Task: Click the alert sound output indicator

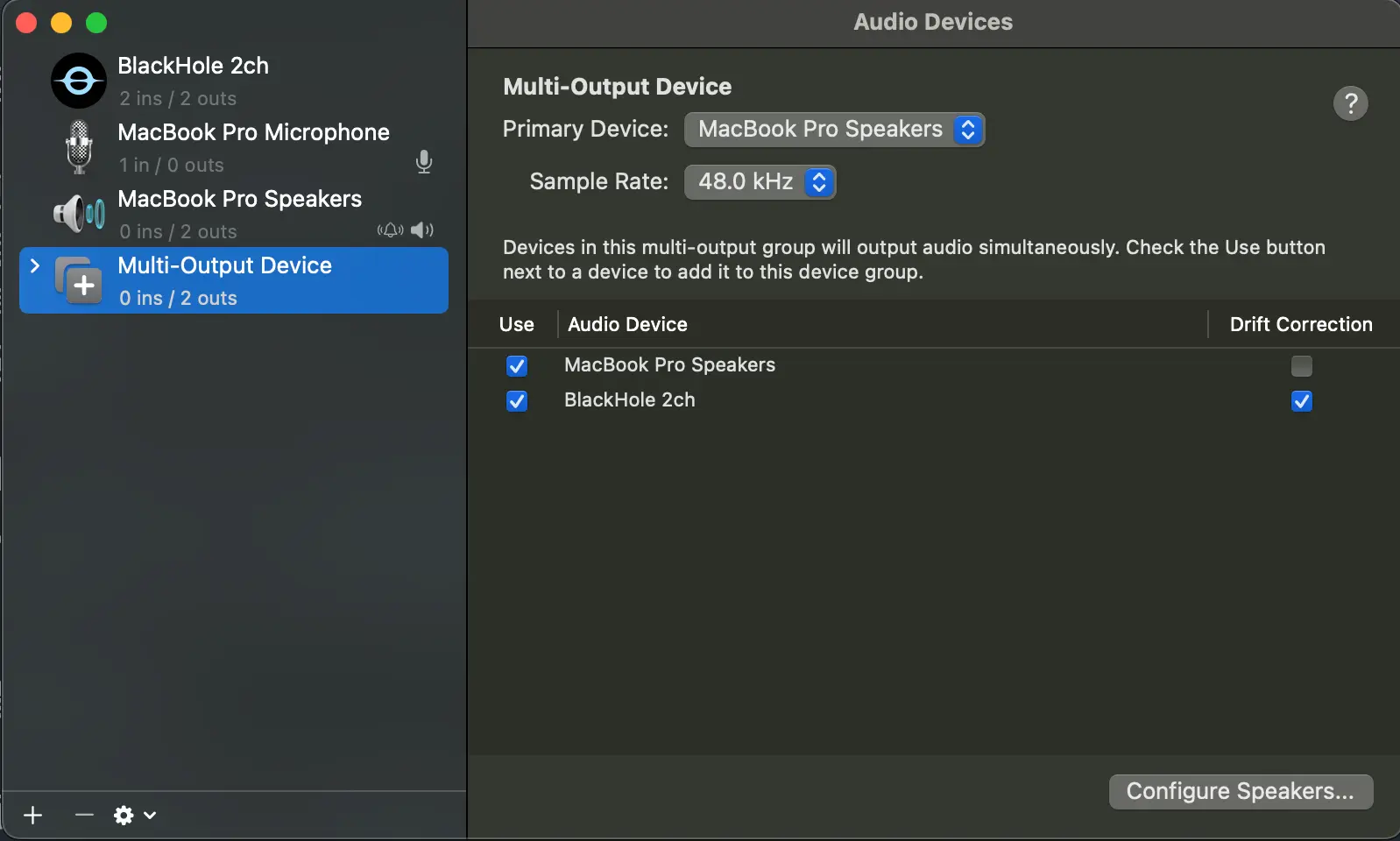Action: (390, 230)
